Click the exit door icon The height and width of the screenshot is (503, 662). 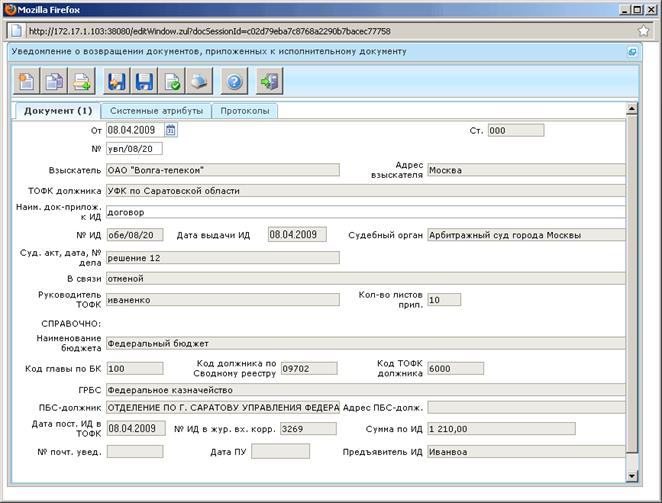point(269,81)
